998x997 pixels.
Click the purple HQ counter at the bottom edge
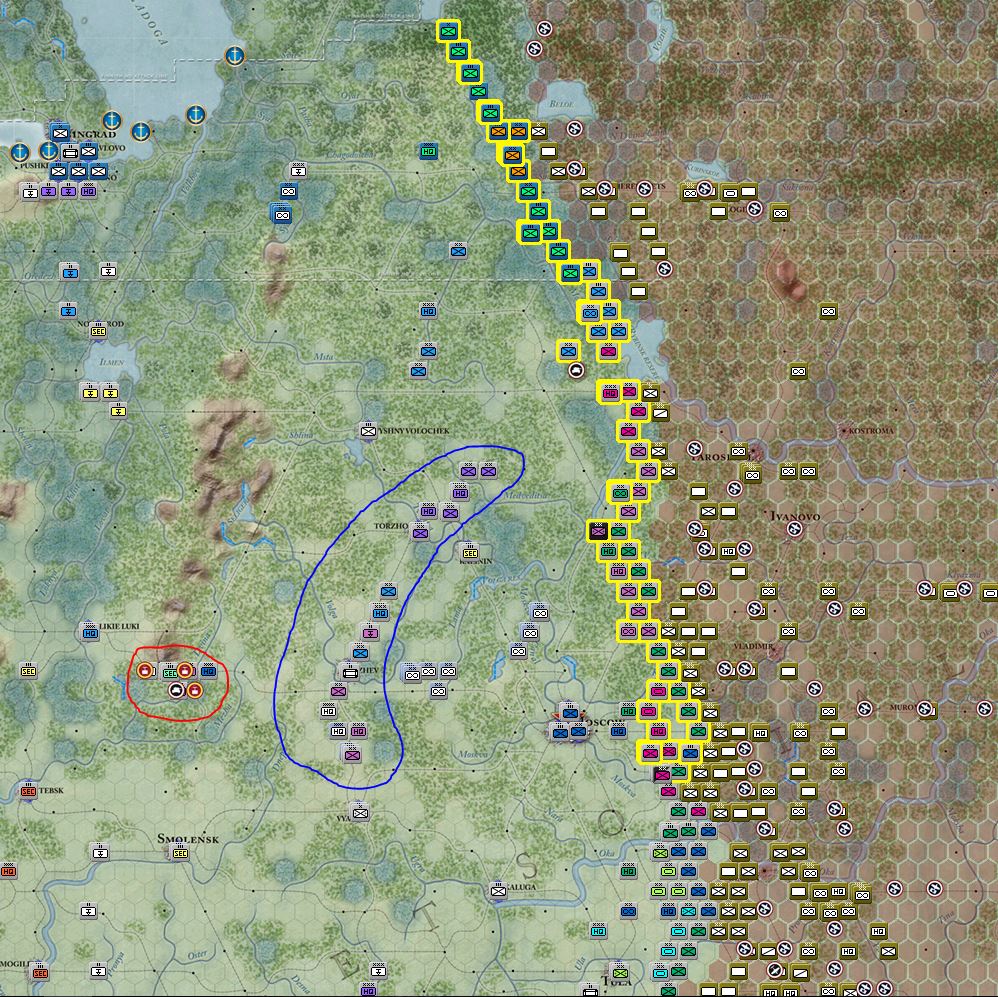tap(368, 990)
